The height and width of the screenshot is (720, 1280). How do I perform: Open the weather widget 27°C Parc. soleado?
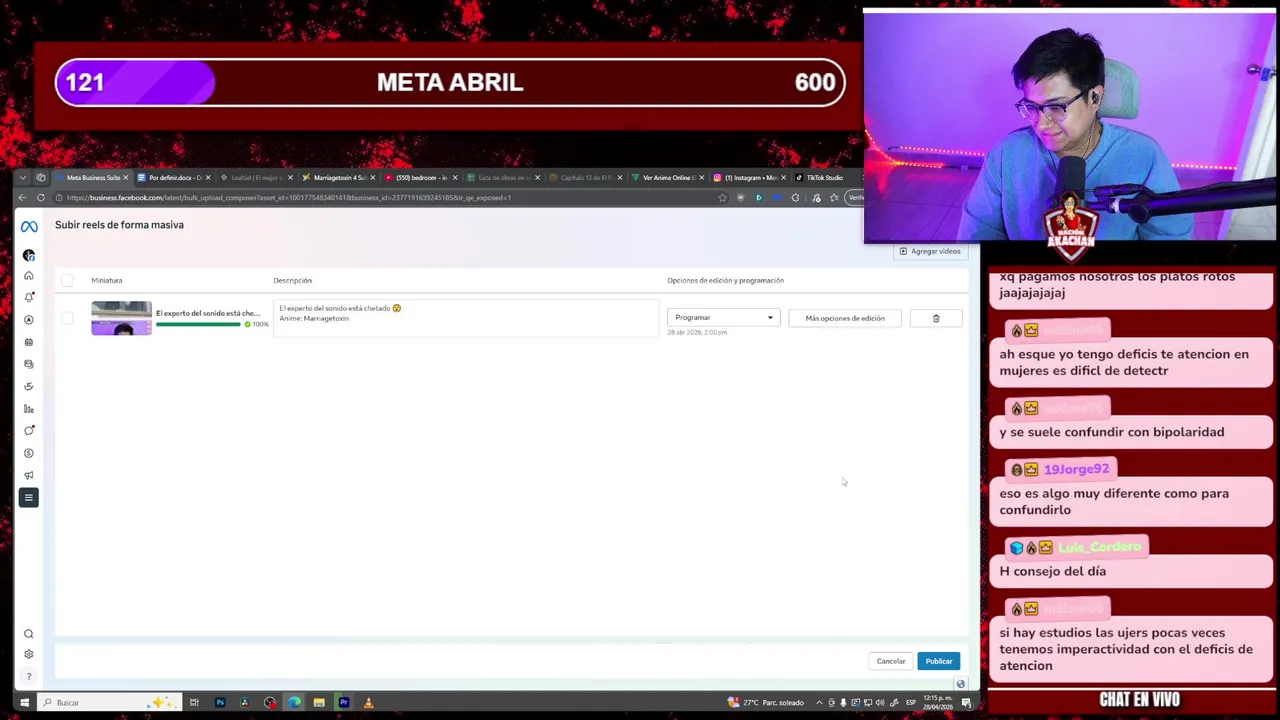(x=766, y=702)
